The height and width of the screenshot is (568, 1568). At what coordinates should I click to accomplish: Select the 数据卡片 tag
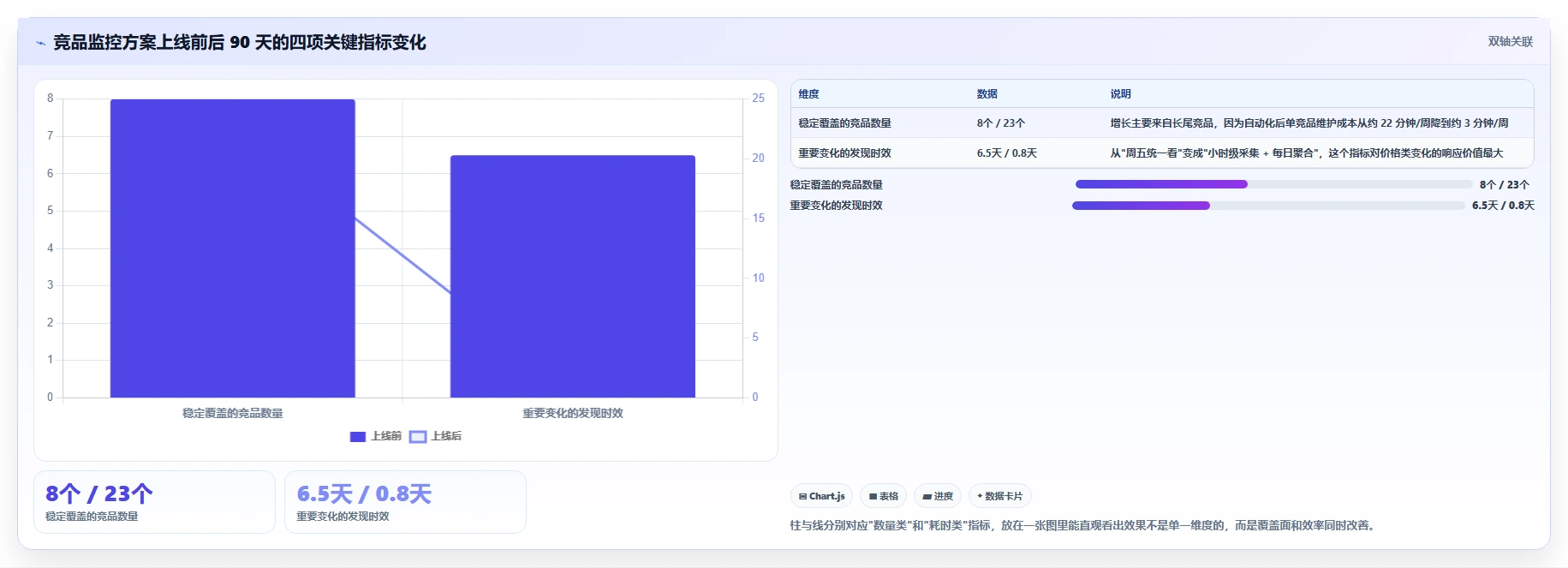pos(999,496)
